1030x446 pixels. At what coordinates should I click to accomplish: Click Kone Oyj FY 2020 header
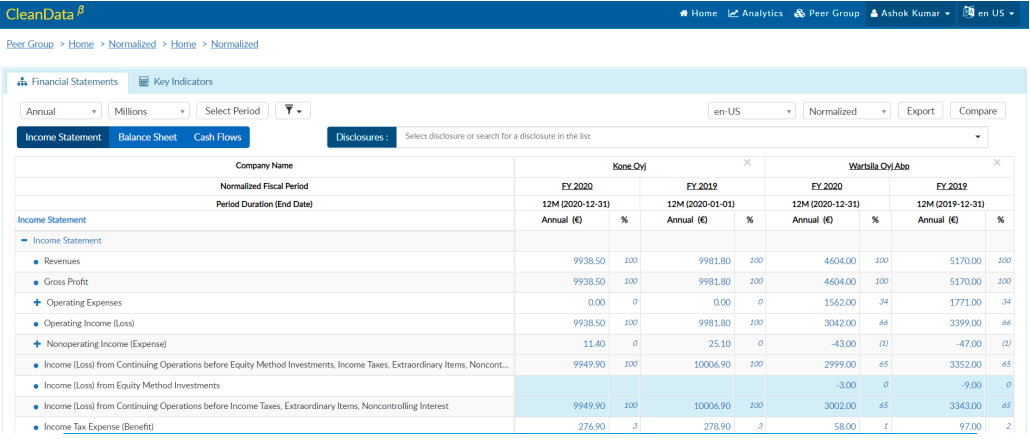pos(577,186)
